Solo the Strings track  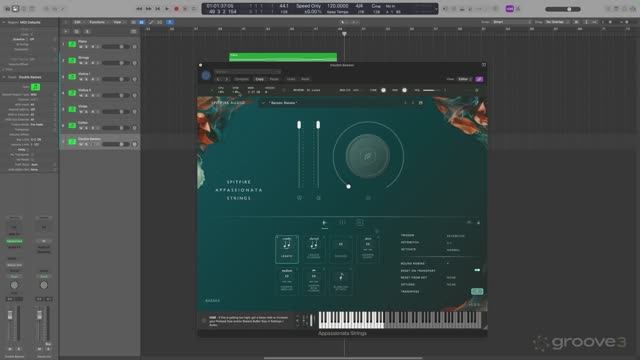tap(87, 63)
